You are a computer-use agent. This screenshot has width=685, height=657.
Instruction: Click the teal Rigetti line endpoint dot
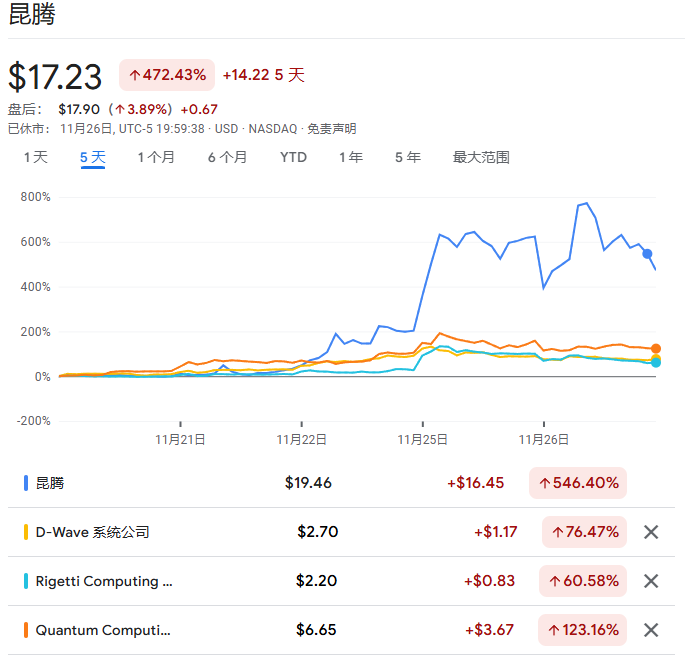655,363
